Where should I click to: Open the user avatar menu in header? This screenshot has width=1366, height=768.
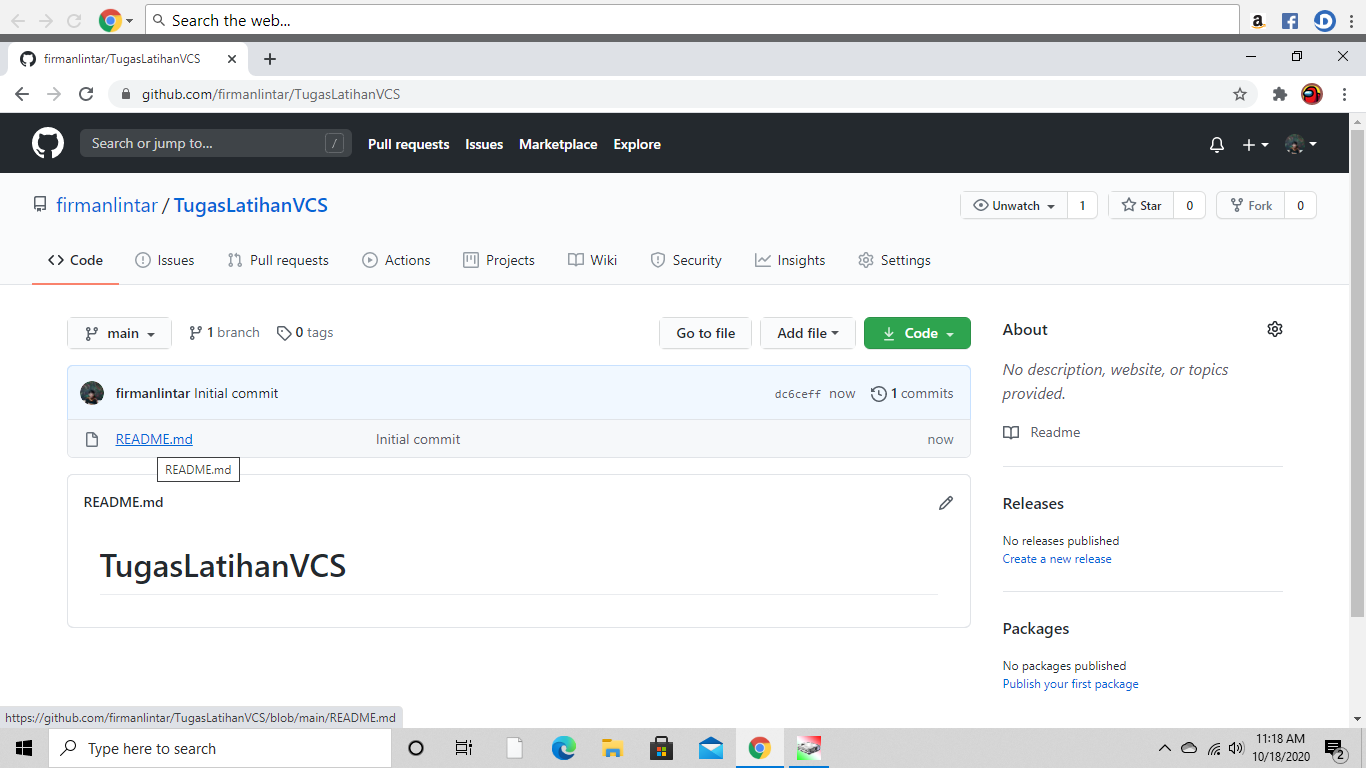1301,145
